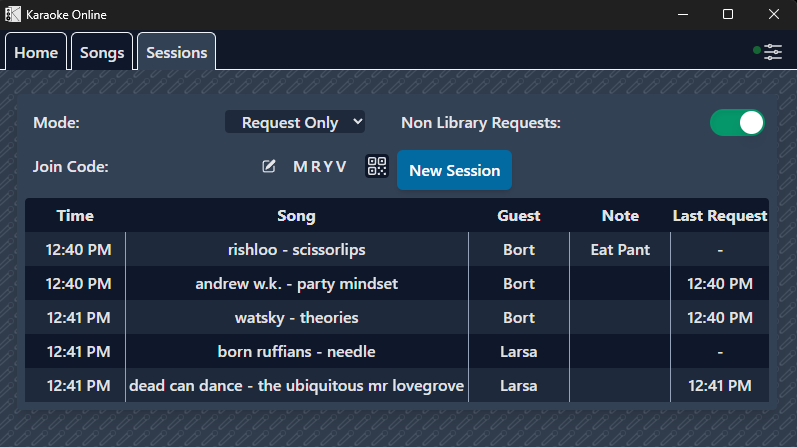Select andrew w.k. - party mindset request
Viewport: 797px width, 447px height.
pyautogui.click(x=397, y=283)
